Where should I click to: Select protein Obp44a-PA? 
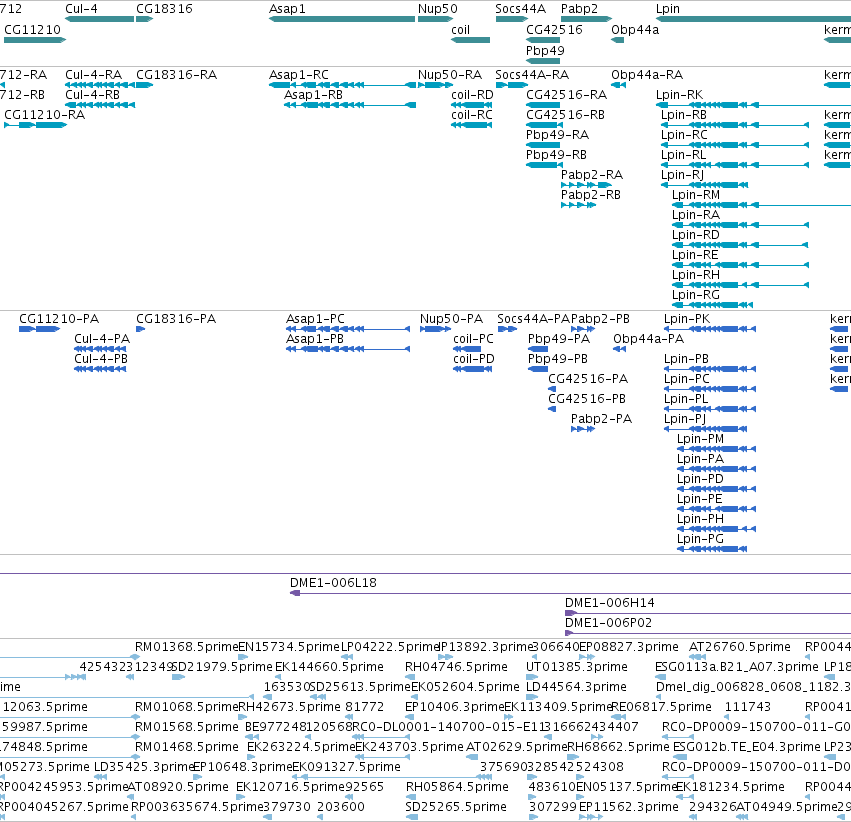pyautogui.click(x=619, y=349)
